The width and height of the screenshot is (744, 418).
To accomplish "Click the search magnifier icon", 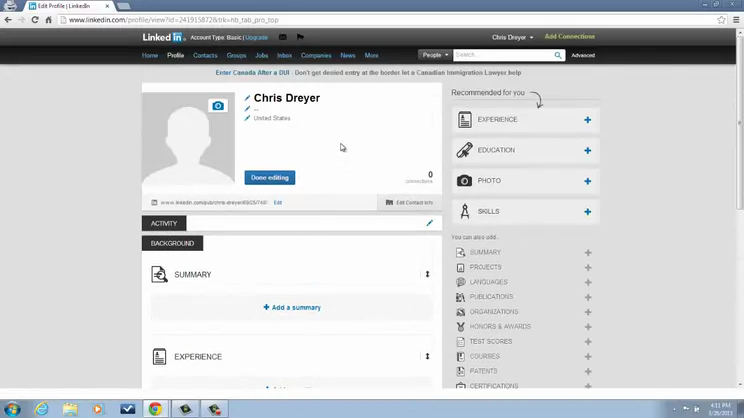I will pyautogui.click(x=558, y=56).
